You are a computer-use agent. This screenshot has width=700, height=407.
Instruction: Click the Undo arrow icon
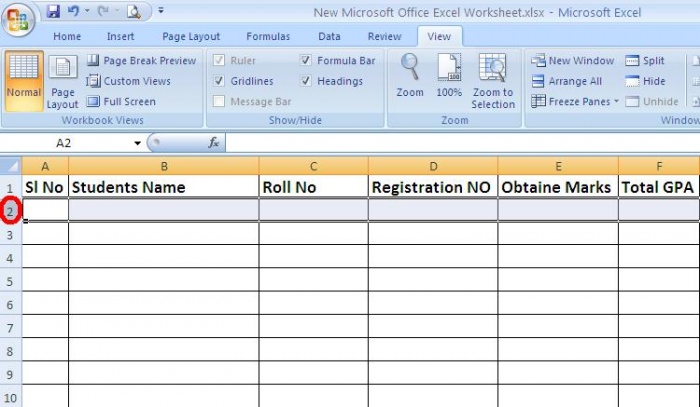[73, 12]
